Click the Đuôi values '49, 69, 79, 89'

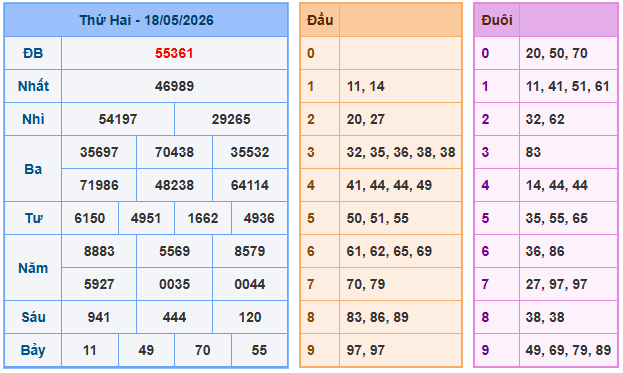pos(568,350)
